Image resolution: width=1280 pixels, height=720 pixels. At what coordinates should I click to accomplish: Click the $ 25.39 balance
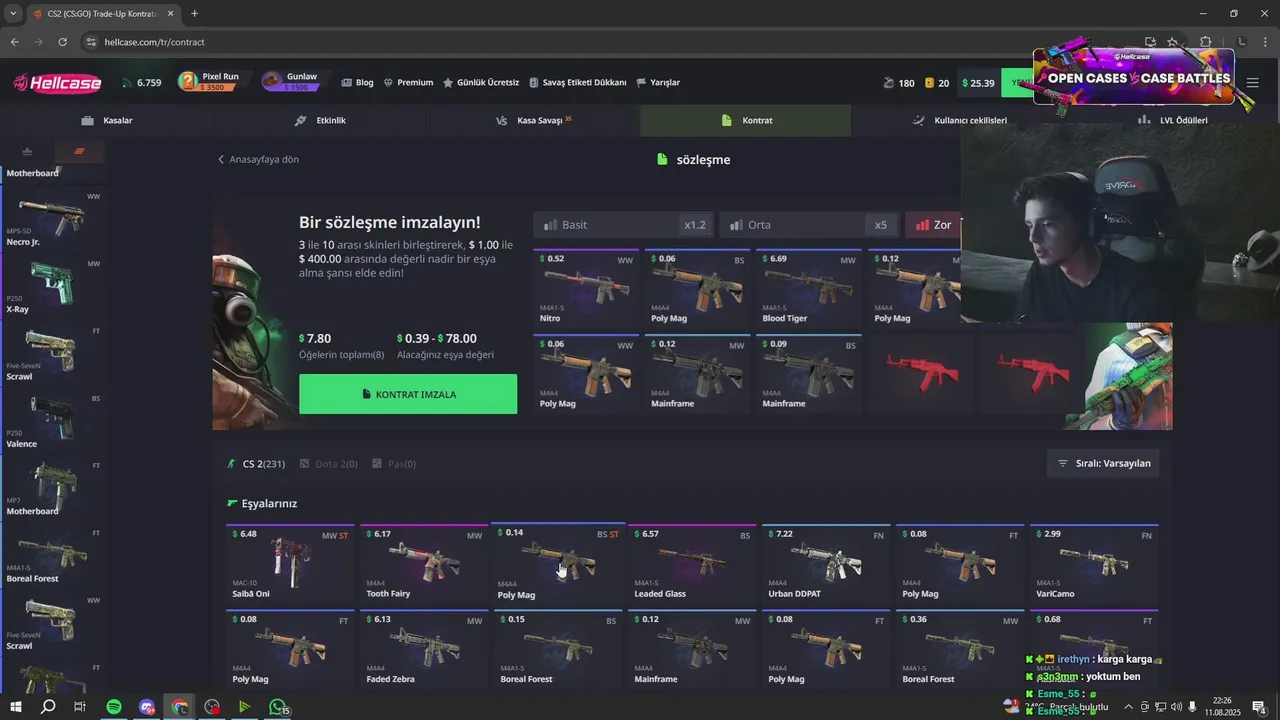(978, 83)
